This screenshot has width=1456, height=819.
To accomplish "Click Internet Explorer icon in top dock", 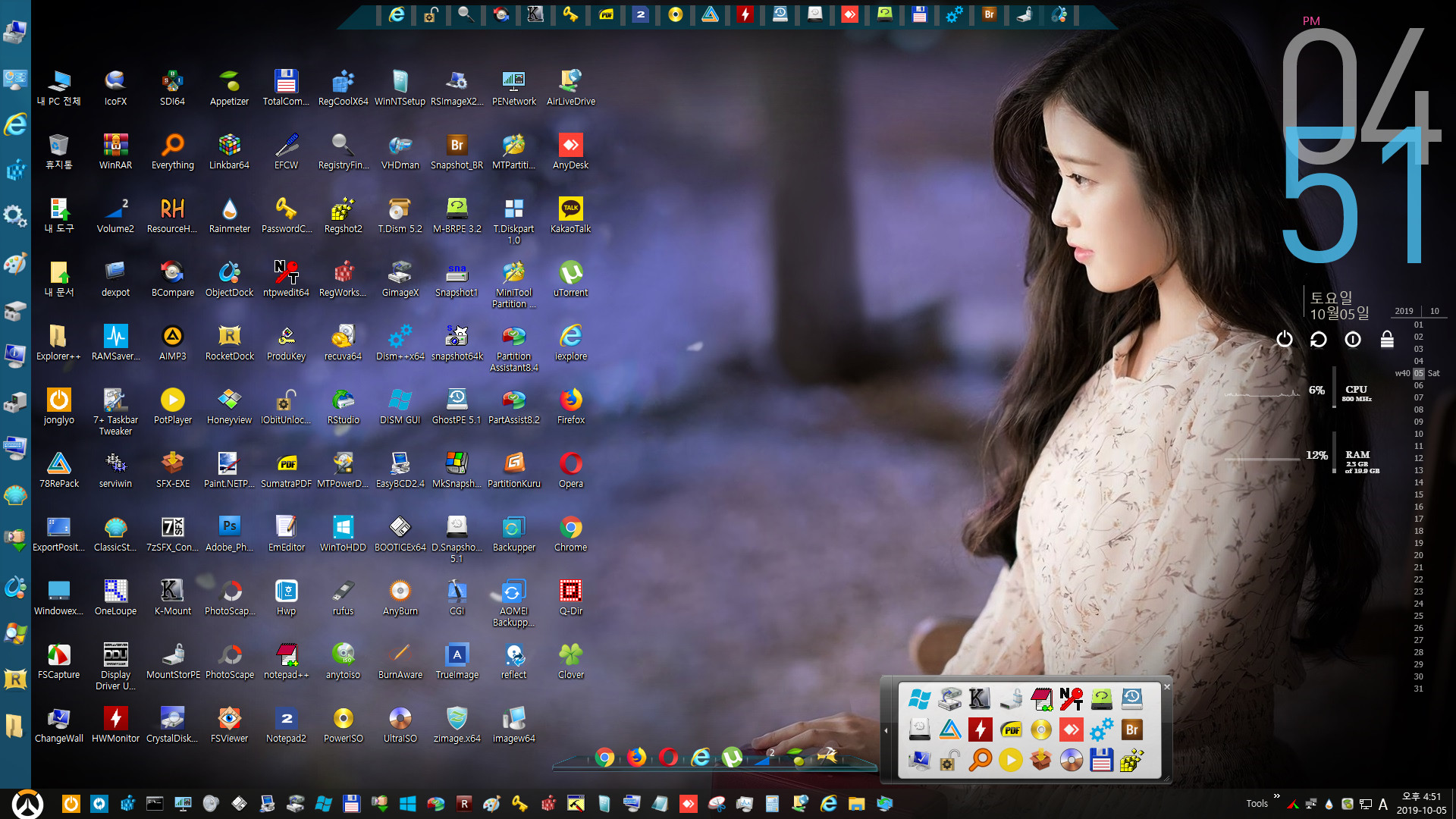I will tap(397, 14).
